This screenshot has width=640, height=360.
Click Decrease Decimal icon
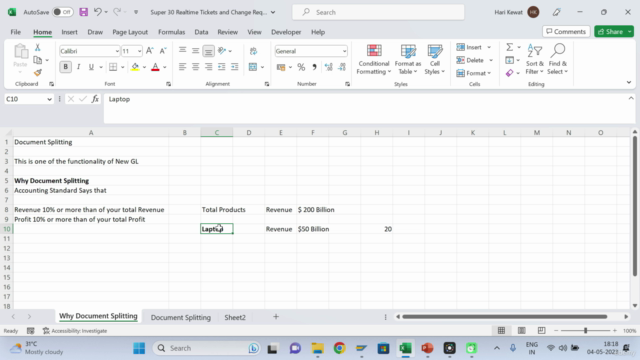tap(342, 67)
